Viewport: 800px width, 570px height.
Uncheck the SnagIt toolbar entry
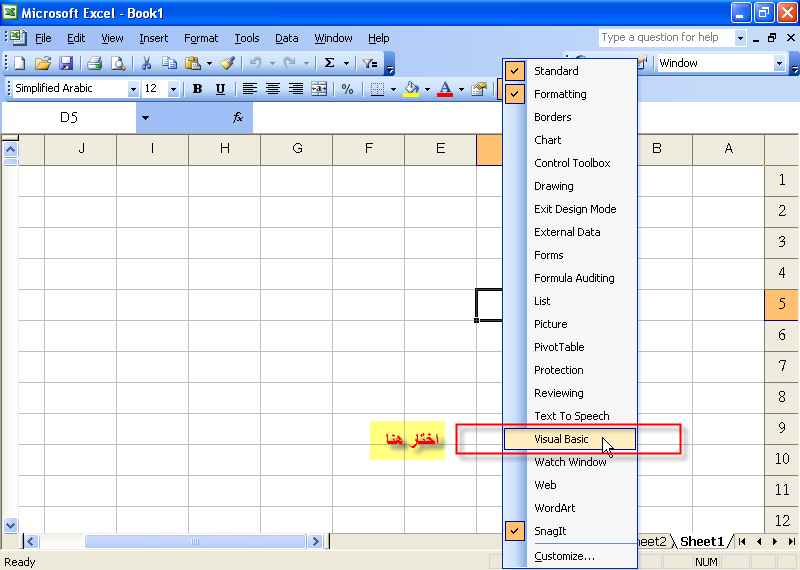[x=569, y=531]
